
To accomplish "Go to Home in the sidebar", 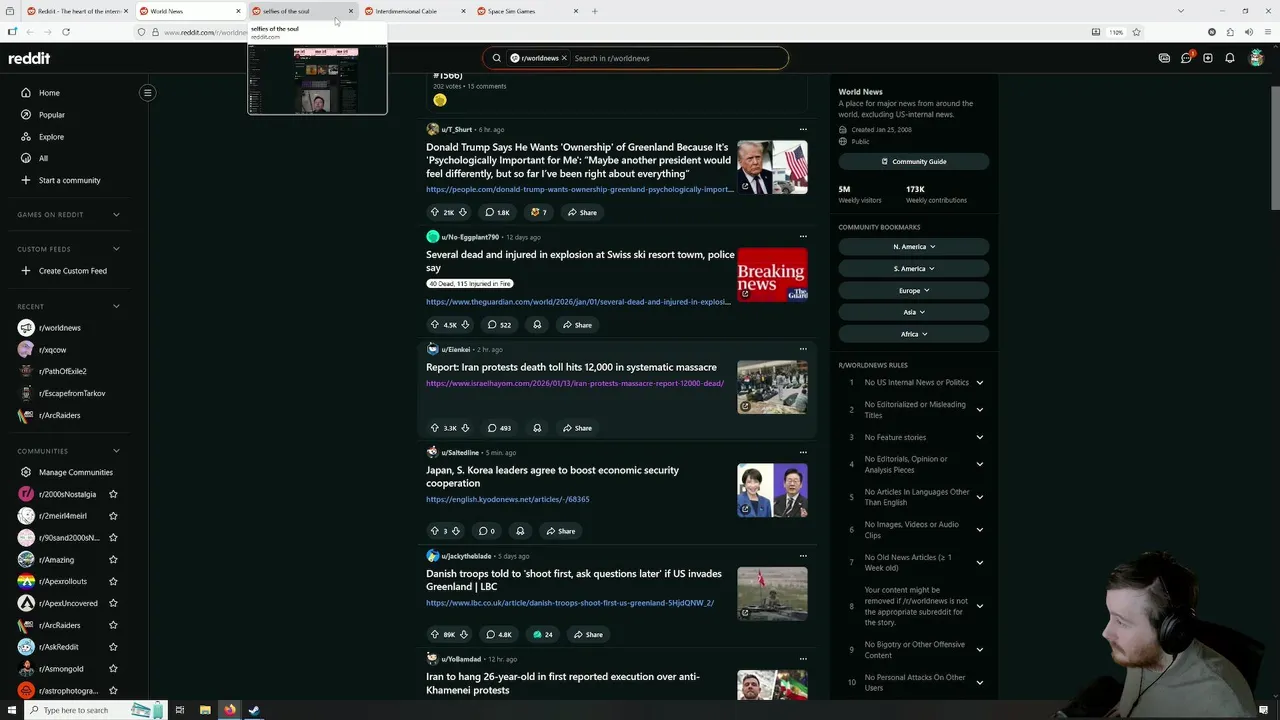I will 49,93.
